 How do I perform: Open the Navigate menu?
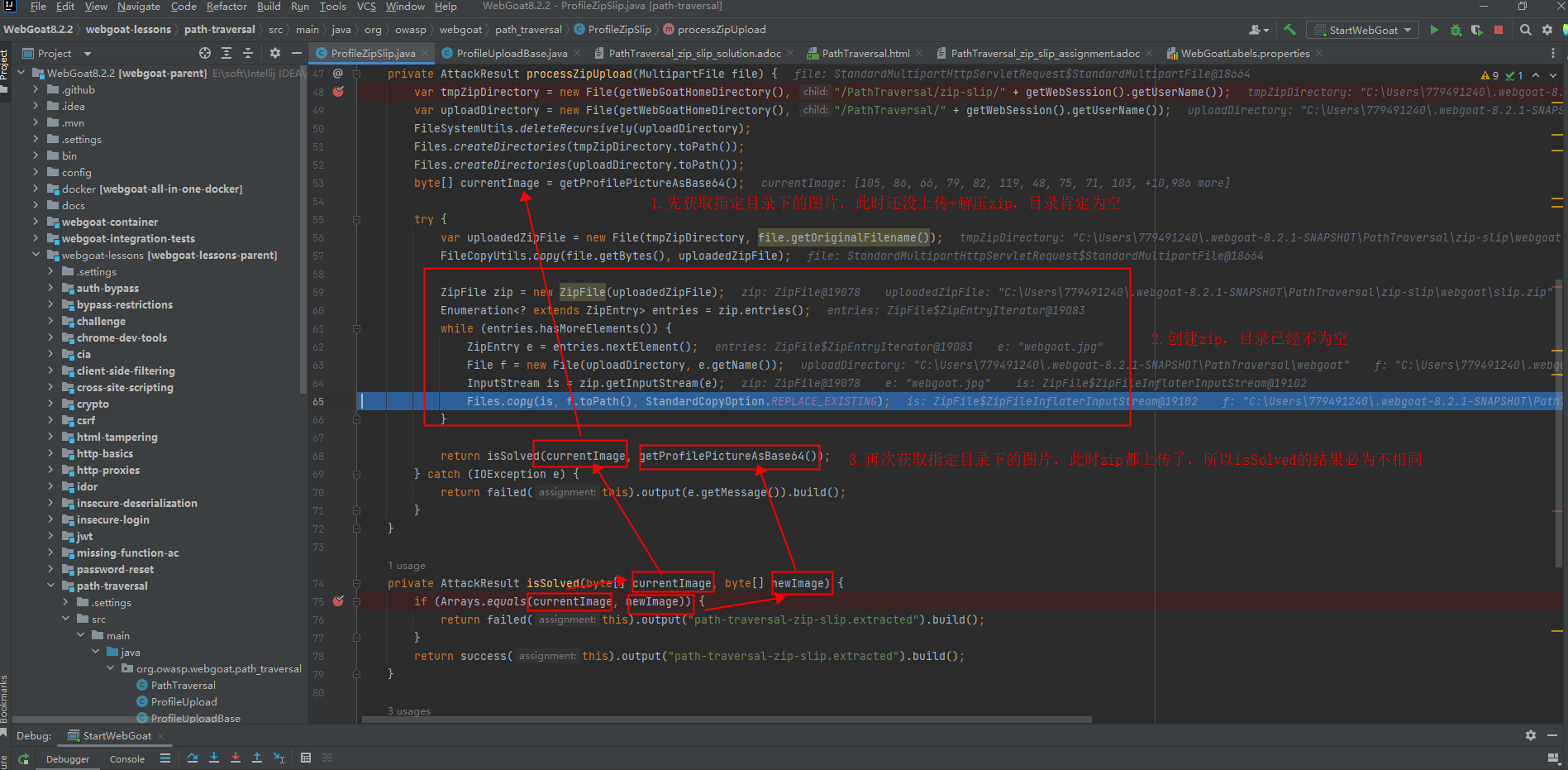tap(139, 7)
